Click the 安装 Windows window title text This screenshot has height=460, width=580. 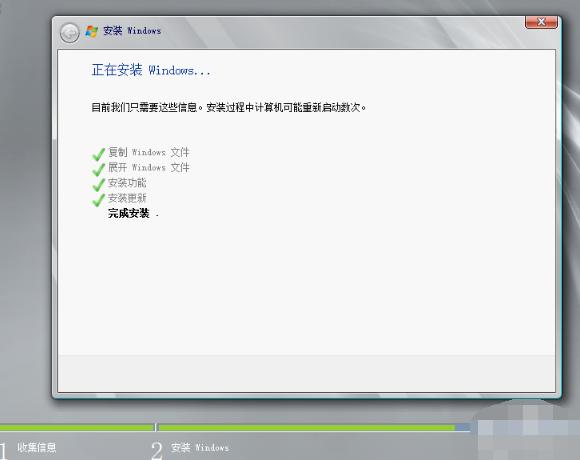(132, 30)
